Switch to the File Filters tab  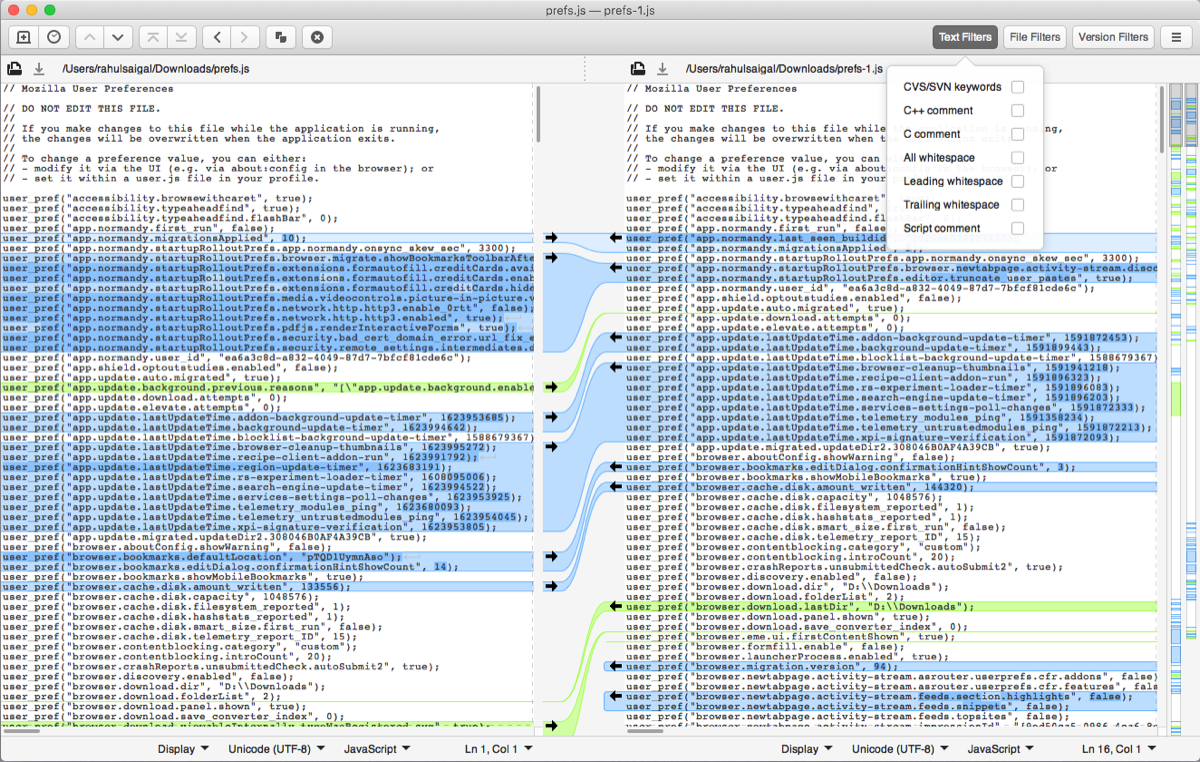click(x=1034, y=37)
